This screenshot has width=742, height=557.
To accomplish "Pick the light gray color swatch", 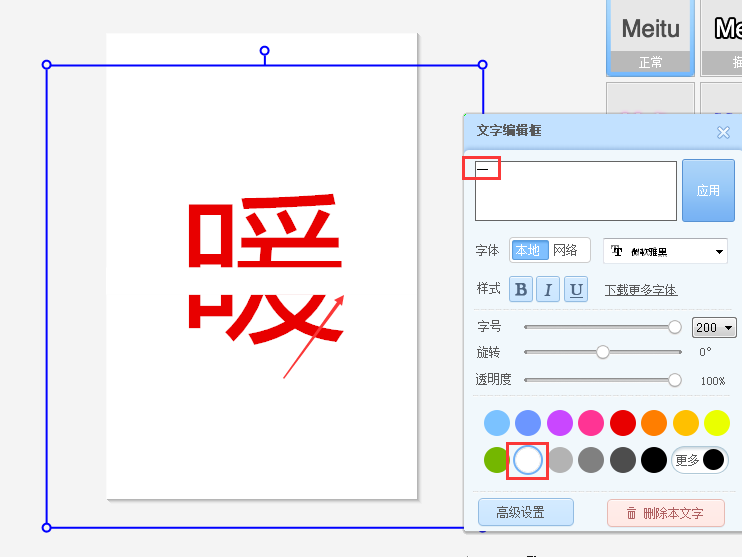I will (560, 460).
